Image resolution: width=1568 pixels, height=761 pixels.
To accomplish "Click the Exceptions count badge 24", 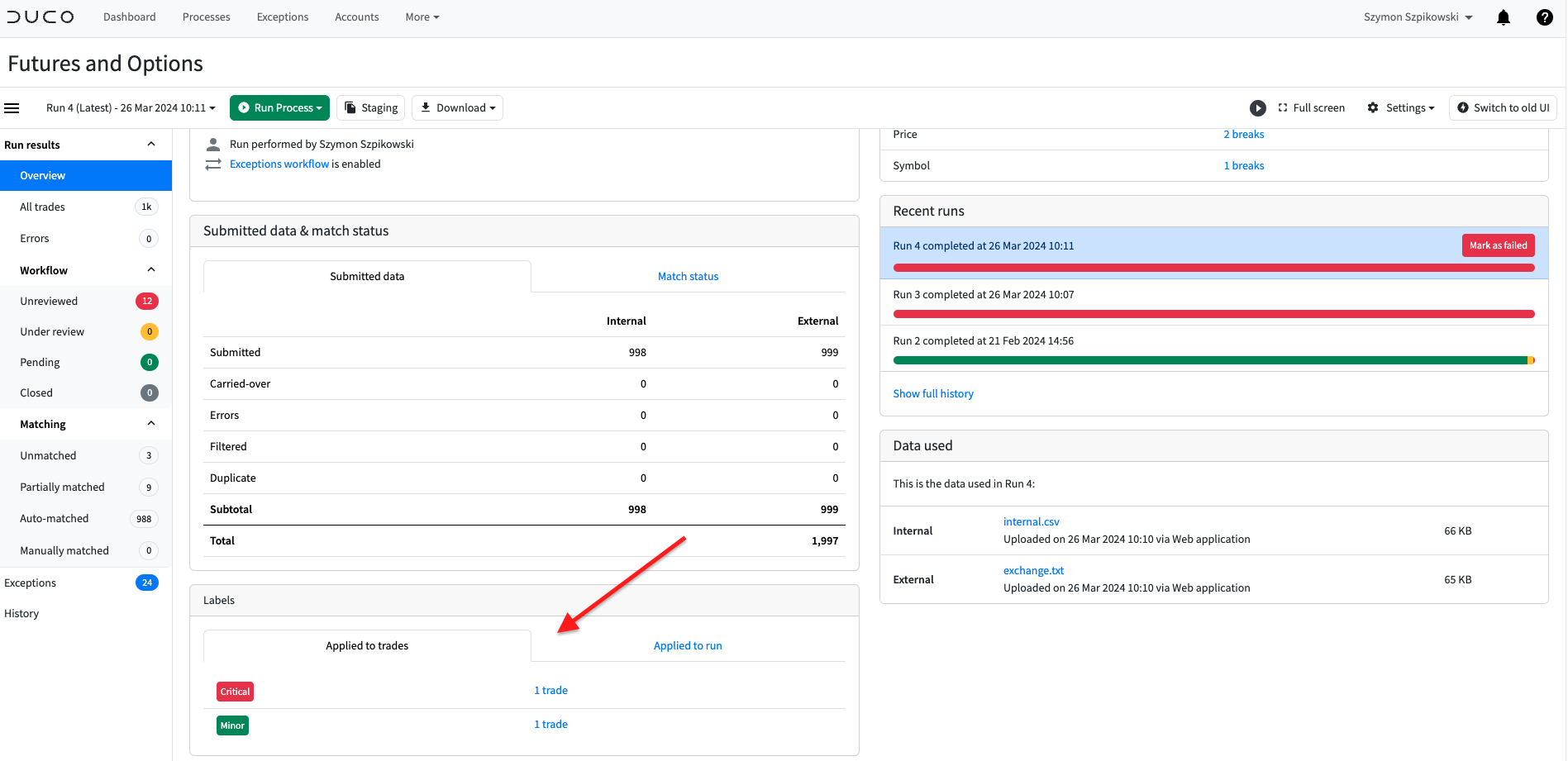I will coord(147,583).
